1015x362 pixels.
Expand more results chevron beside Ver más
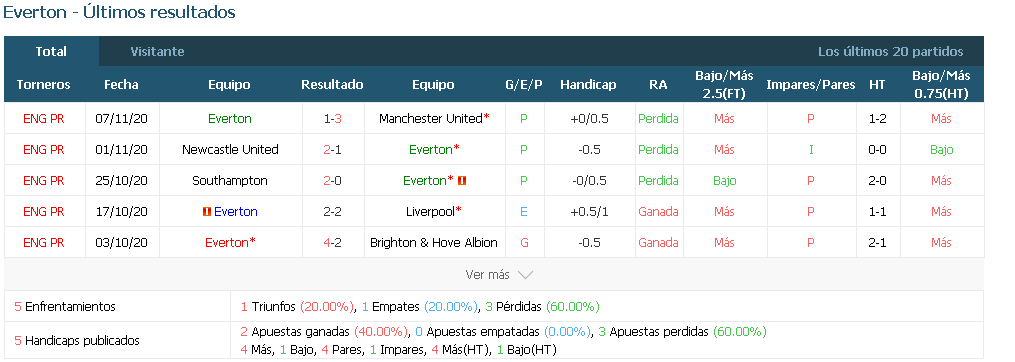(x=525, y=275)
